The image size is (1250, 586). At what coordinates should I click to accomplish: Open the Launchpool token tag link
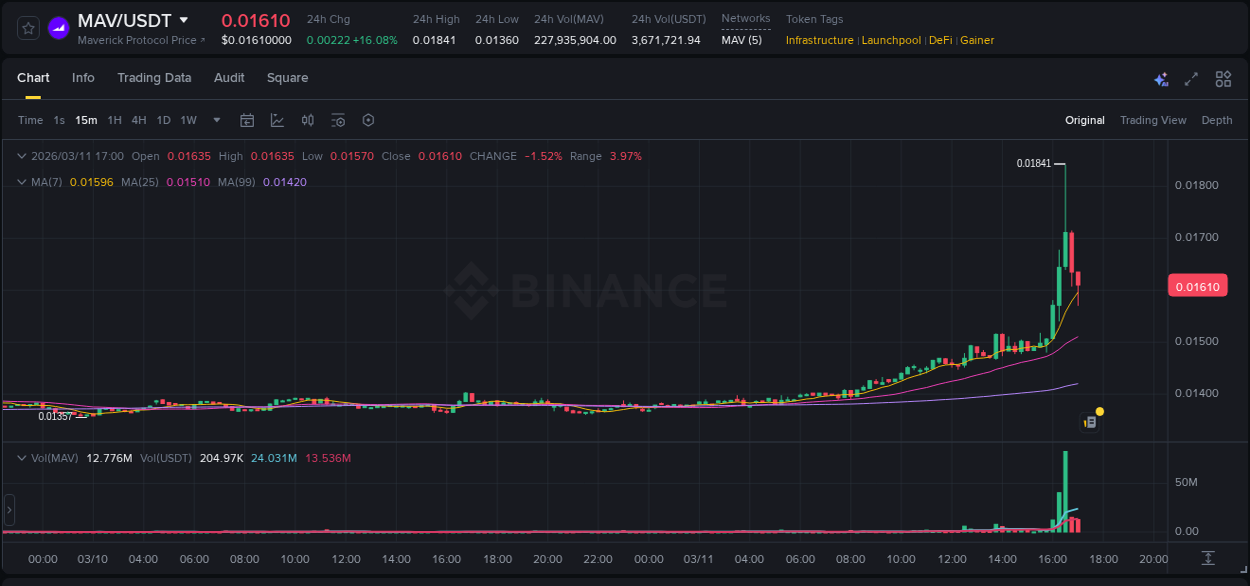click(x=891, y=40)
